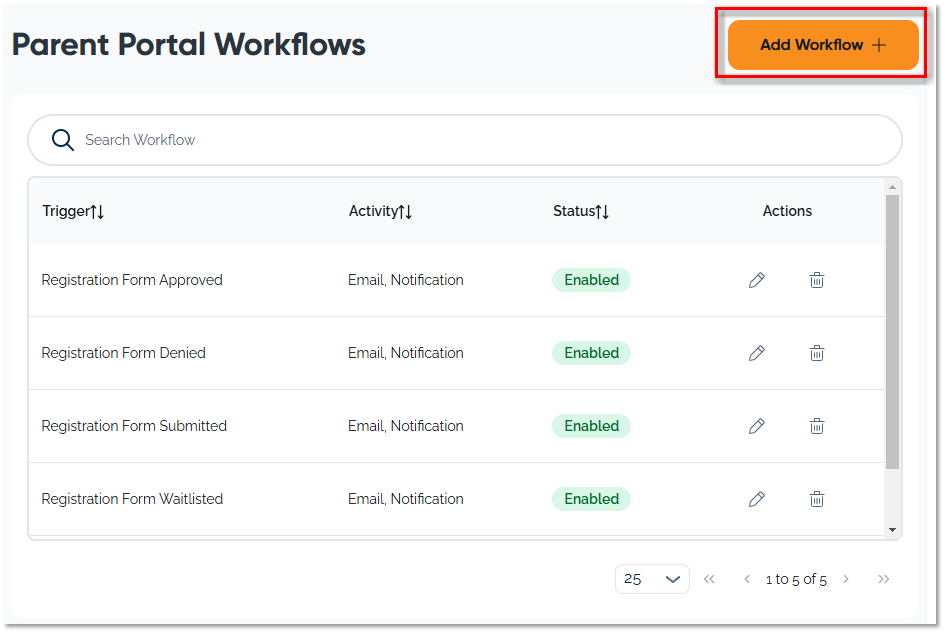Delete Registration Form Submitted workflow
The width and height of the screenshot is (945, 633).
pyautogui.click(x=817, y=426)
